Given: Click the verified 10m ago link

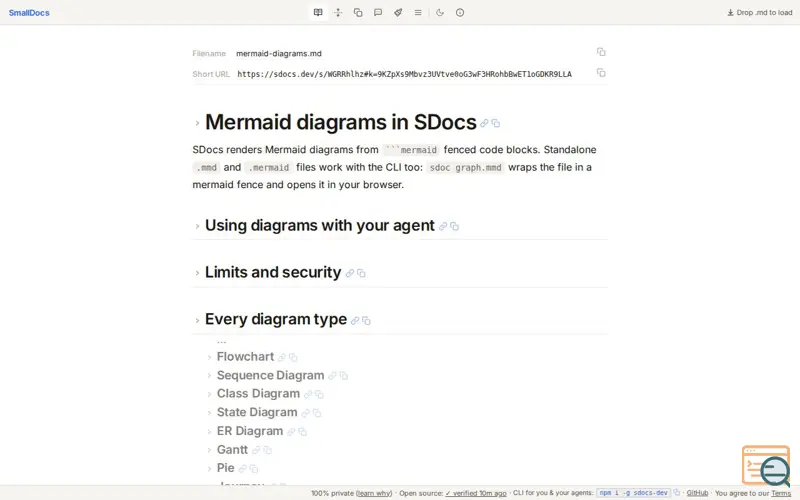Looking at the screenshot, I should (x=476, y=493).
